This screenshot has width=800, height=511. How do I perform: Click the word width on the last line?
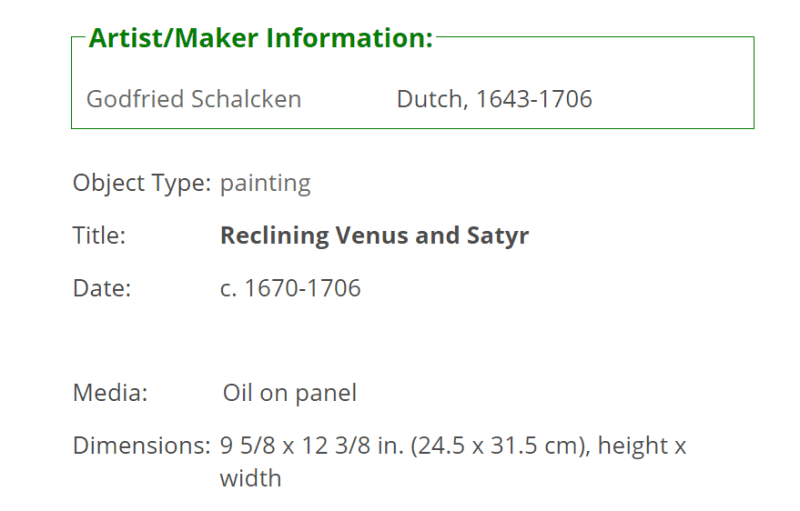[x=251, y=478]
